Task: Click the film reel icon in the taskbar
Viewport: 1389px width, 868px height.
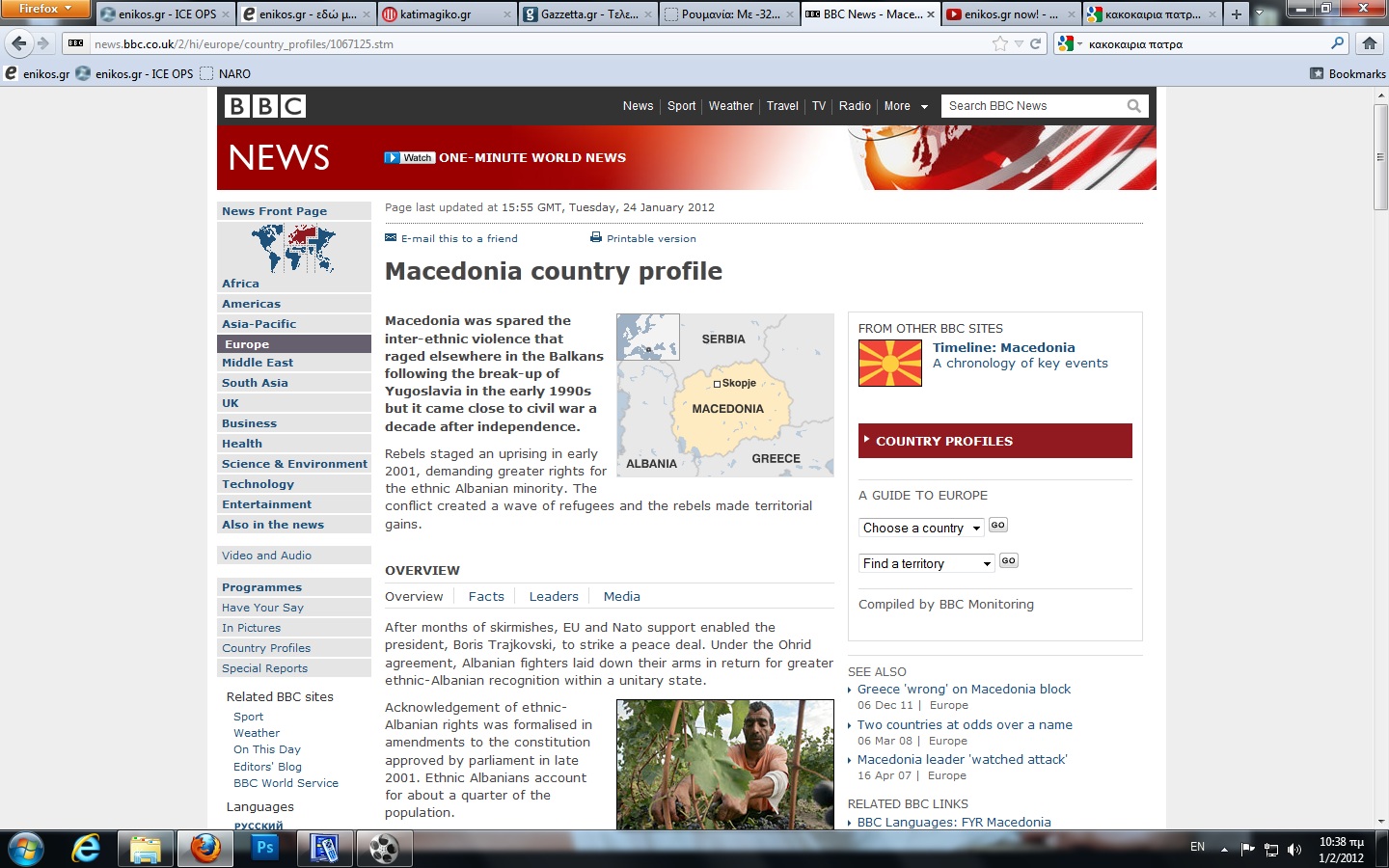Action: tap(385, 849)
